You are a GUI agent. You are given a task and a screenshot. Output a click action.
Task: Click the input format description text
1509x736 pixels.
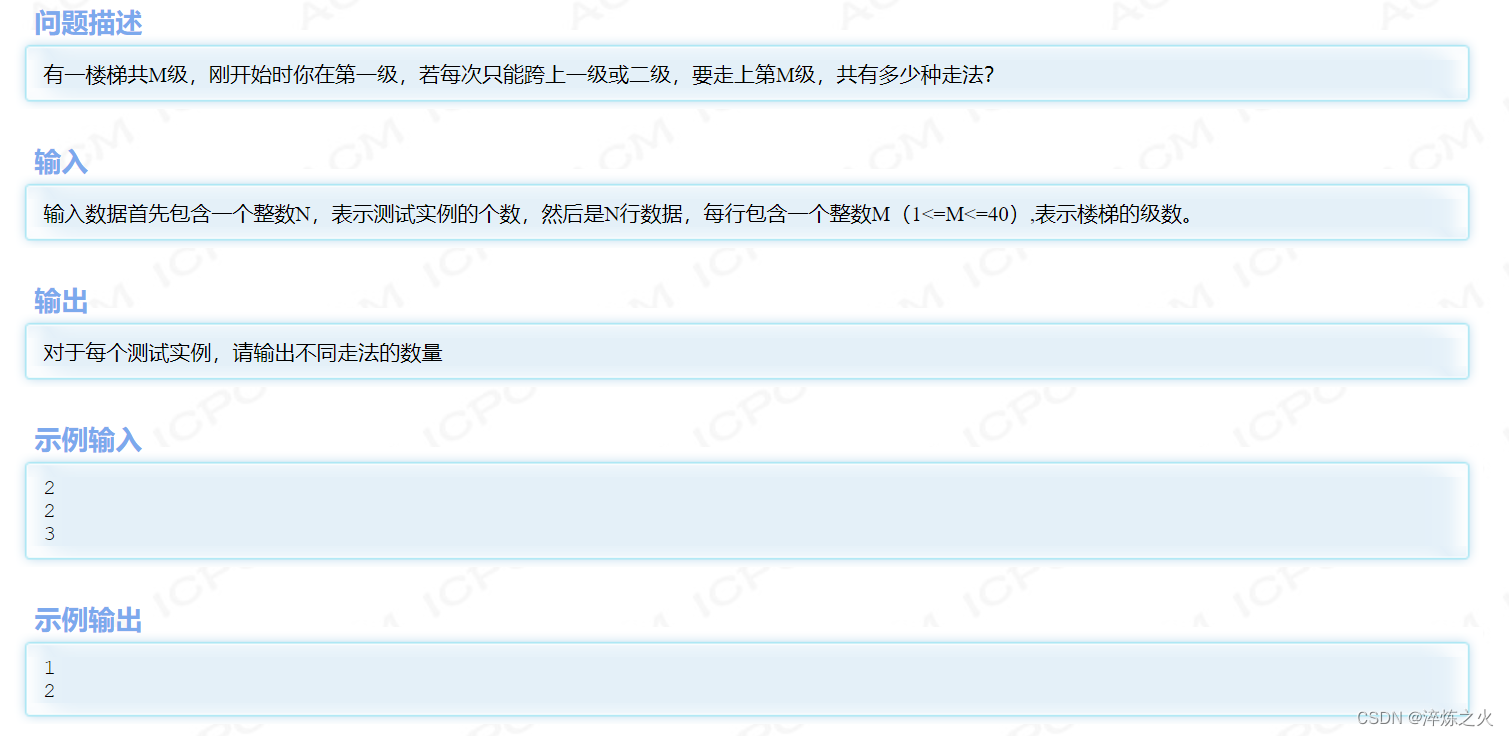point(618,213)
